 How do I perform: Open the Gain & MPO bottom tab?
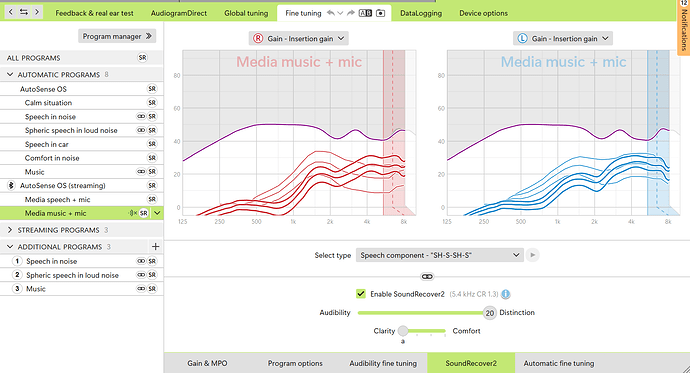[207, 363]
